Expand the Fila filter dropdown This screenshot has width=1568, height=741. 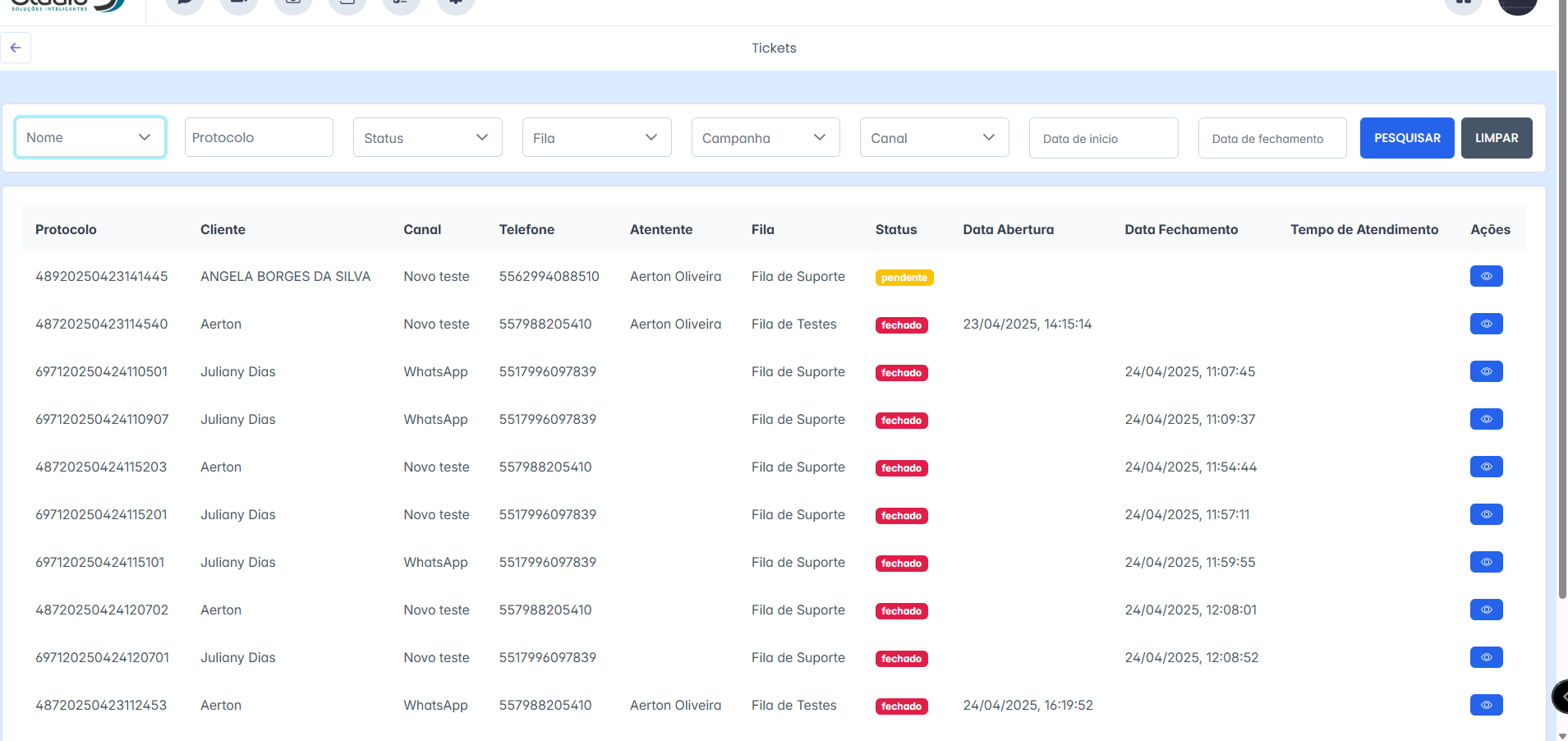596,137
